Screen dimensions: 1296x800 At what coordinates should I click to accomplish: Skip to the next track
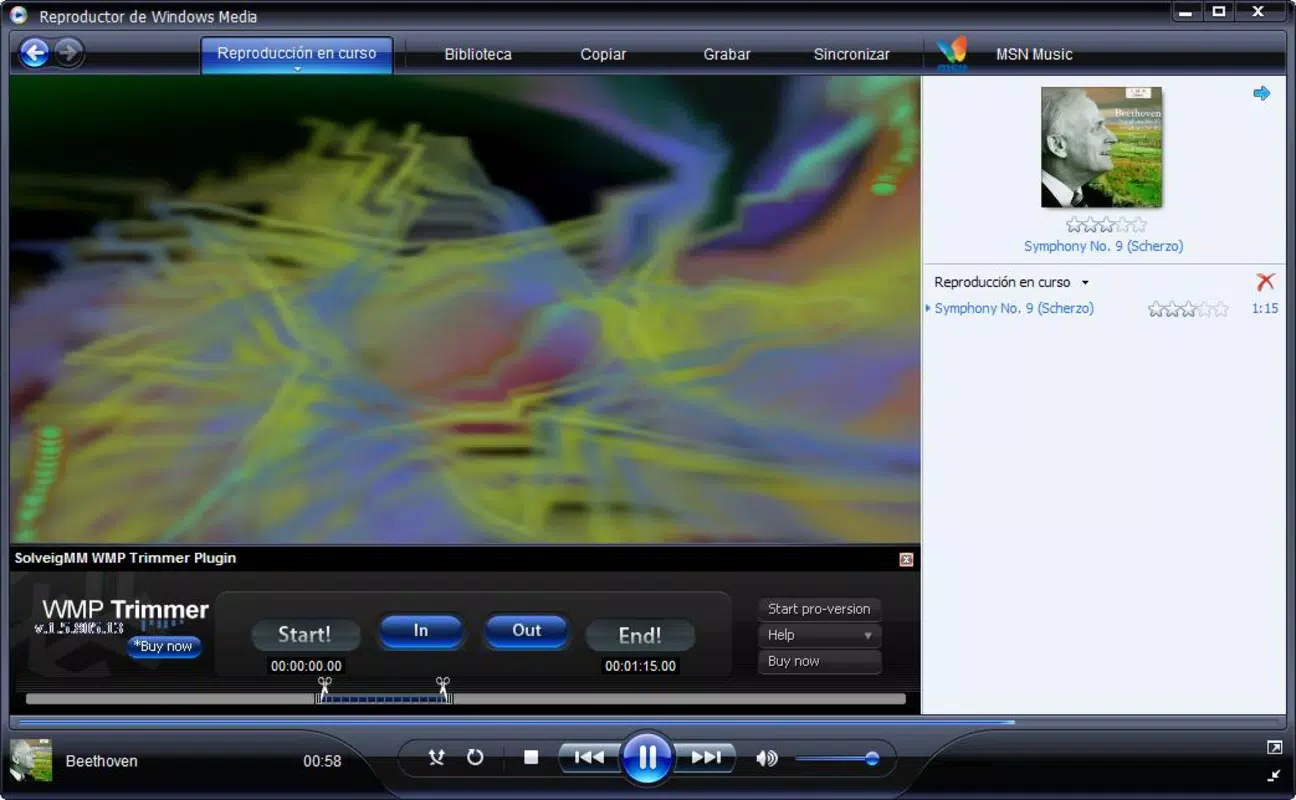point(706,758)
